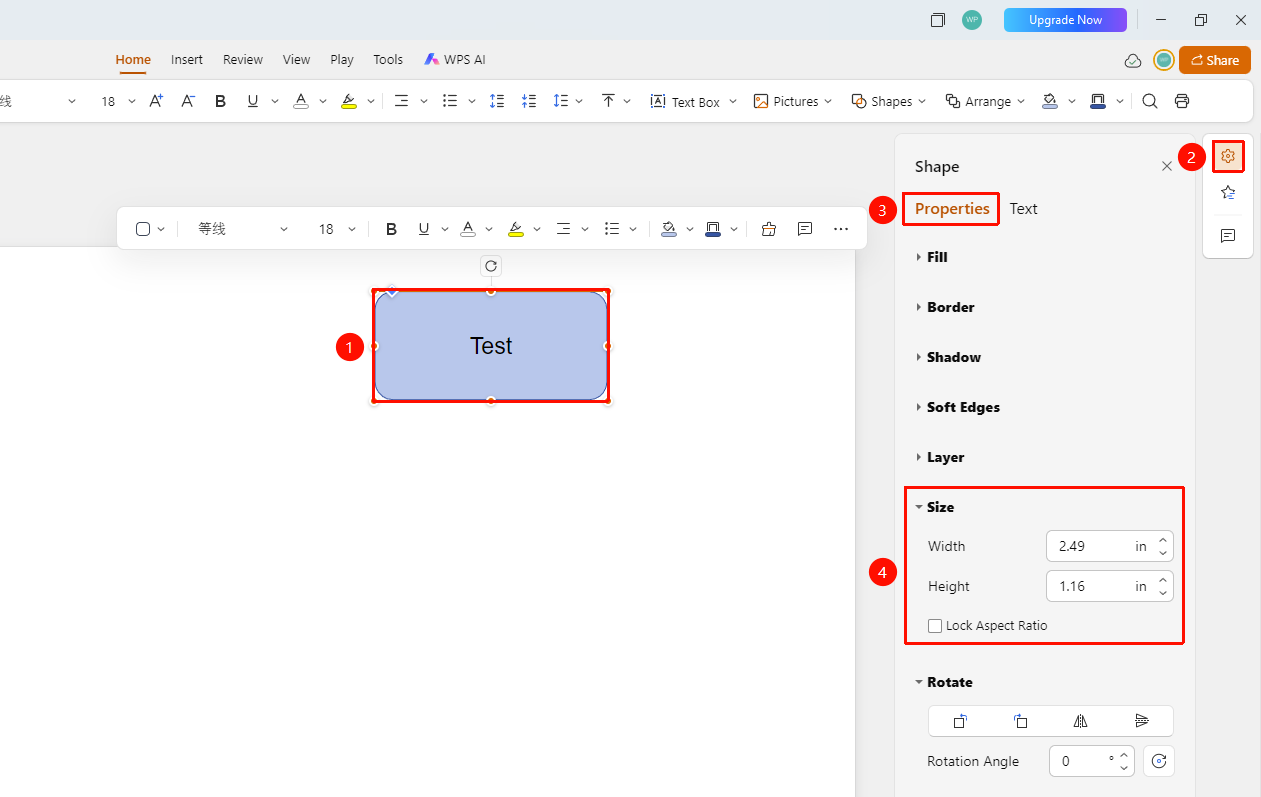Screen dimensions: 1261x797
Task: Click the Print icon in the ribbon
Action: click(x=1182, y=101)
